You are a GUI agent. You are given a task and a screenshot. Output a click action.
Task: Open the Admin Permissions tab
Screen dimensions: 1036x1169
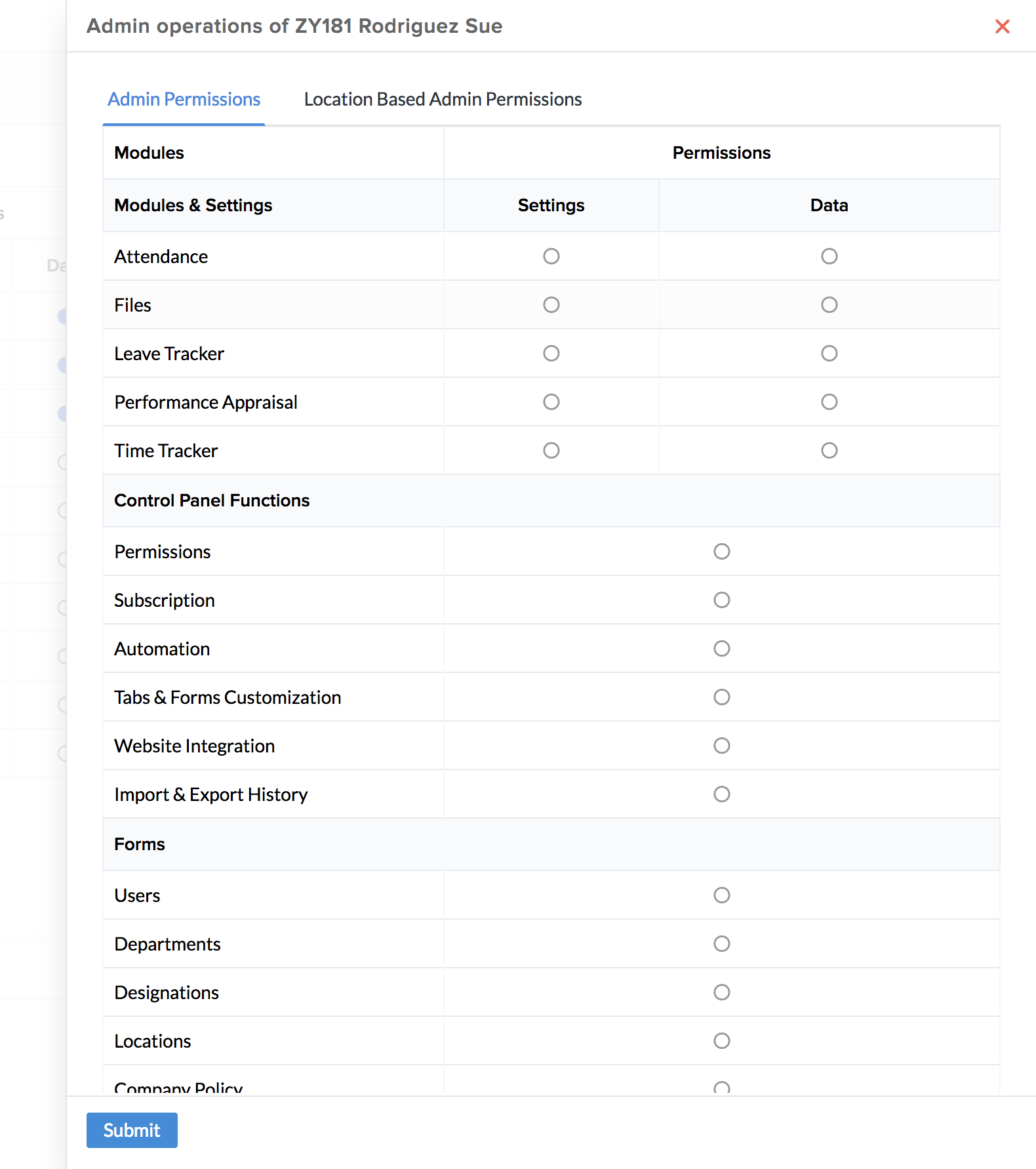coord(184,99)
